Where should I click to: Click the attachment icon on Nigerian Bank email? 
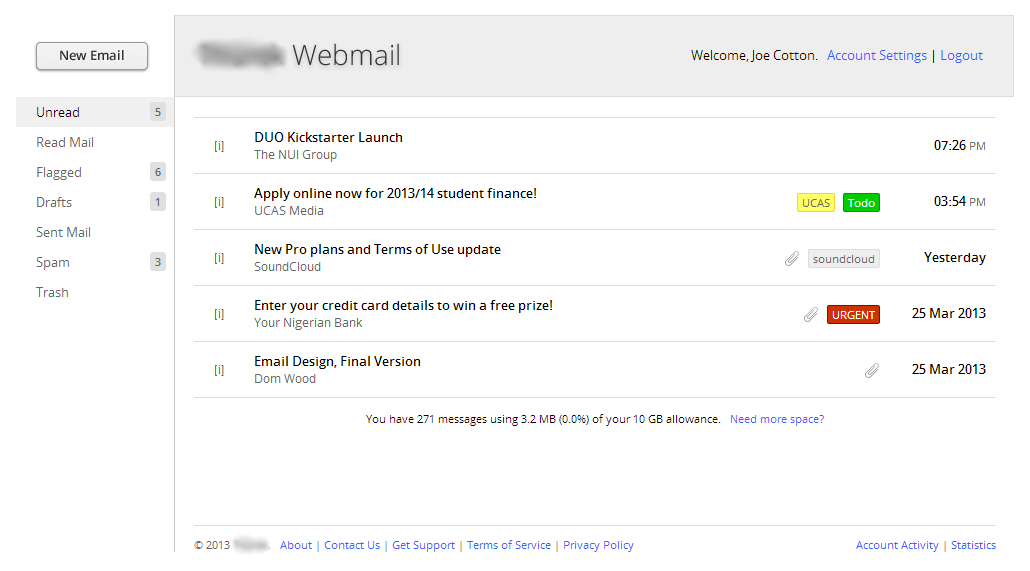pyautogui.click(x=811, y=315)
